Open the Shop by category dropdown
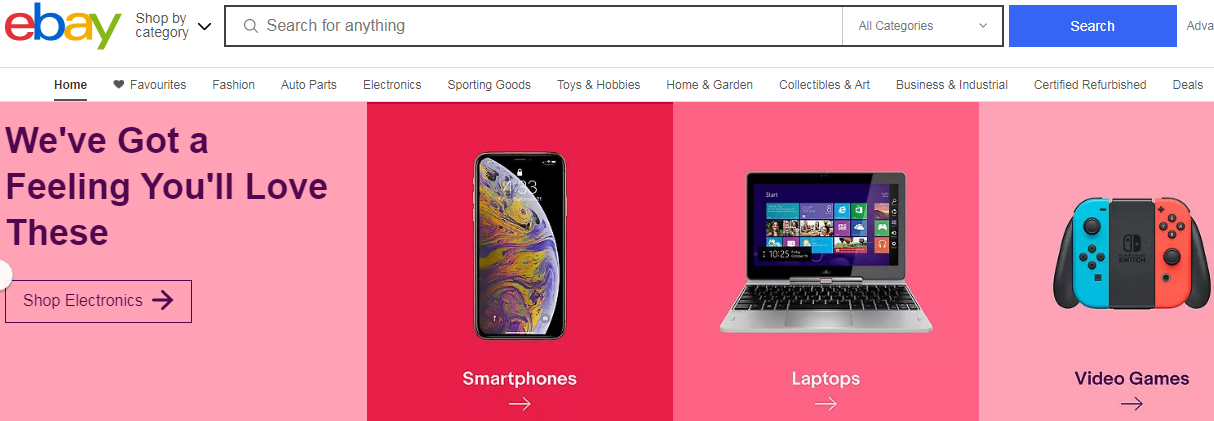1214x421 pixels. [x=173, y=26]
